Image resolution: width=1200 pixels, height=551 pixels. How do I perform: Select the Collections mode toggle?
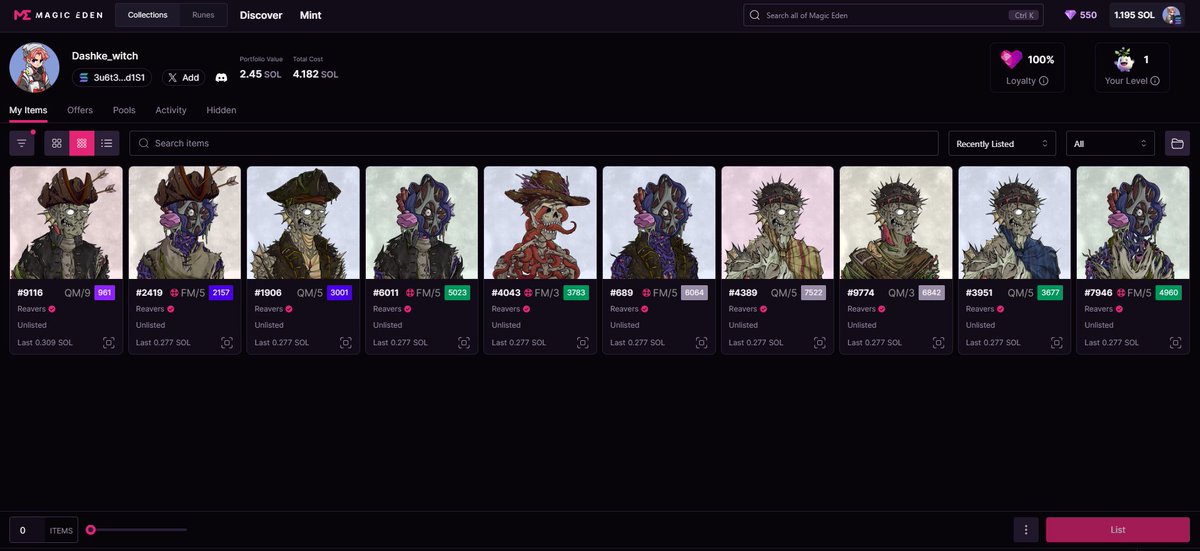(148, 15)
